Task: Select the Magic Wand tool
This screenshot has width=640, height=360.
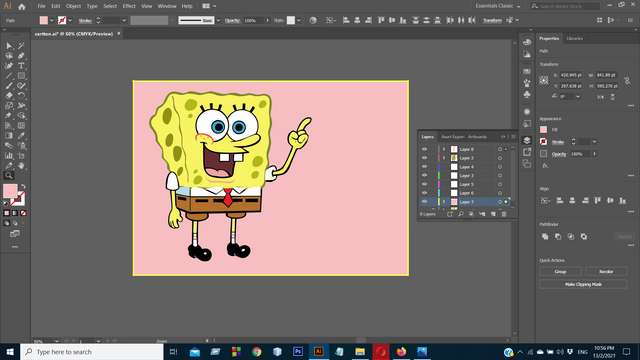Action: [21, 46]
